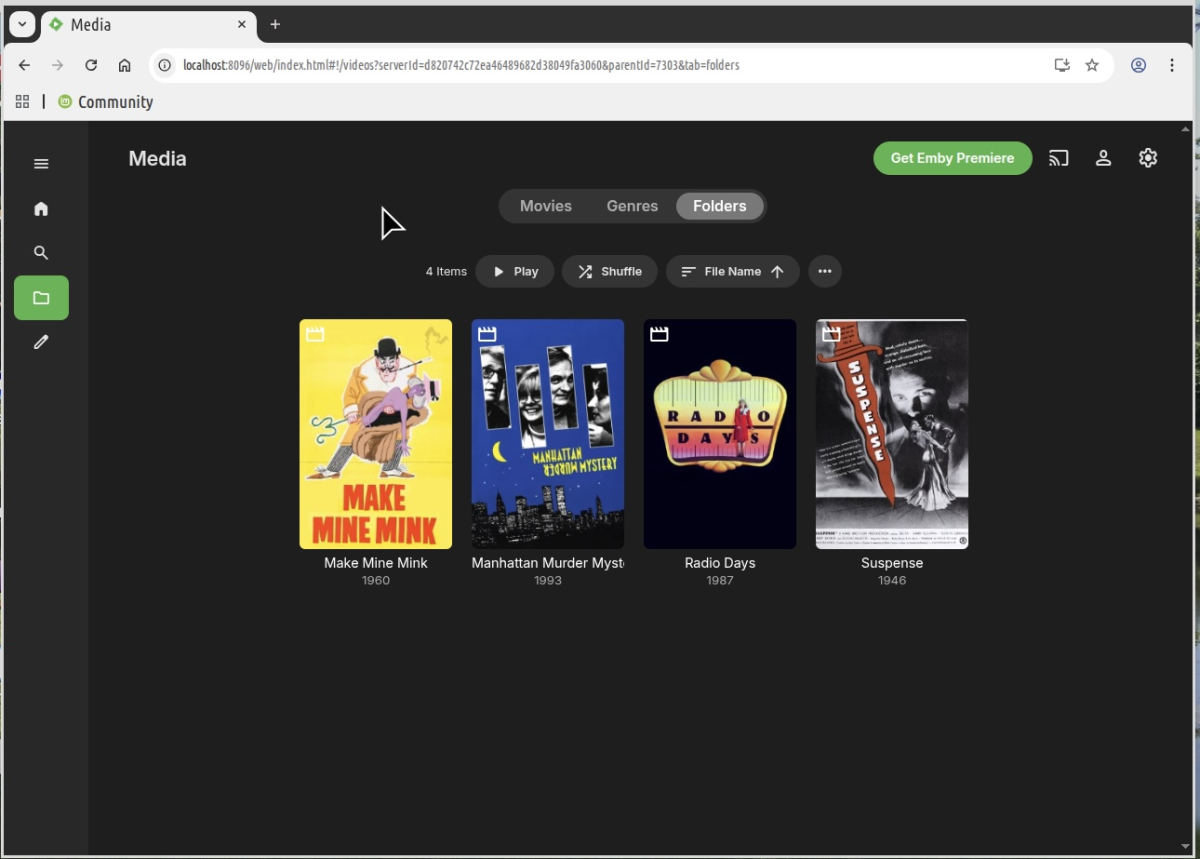Click the address bar URL
Image resolution: width=1200 pixels, height=859 pixels.
(461, 65)
